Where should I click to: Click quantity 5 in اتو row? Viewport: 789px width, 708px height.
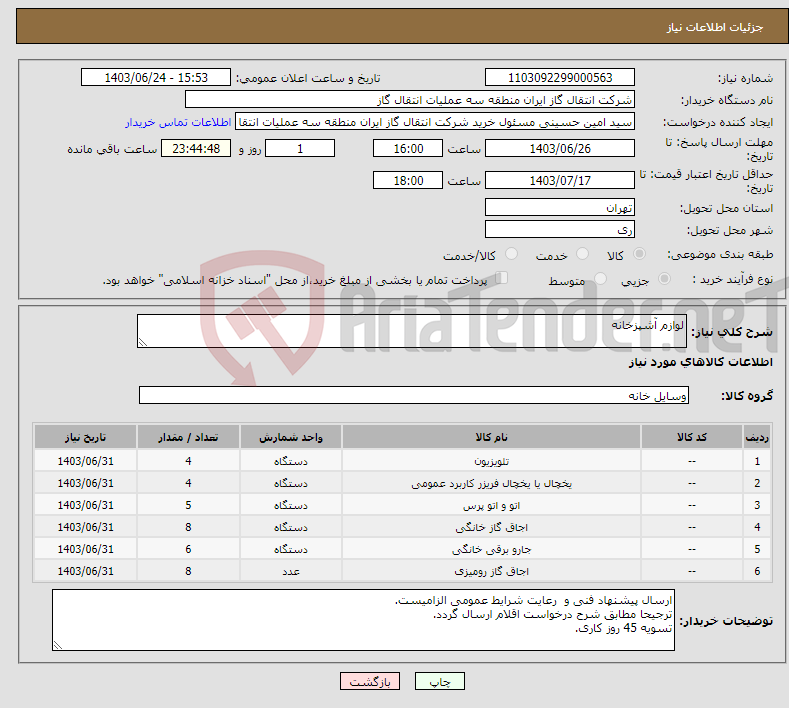point(188,505)
